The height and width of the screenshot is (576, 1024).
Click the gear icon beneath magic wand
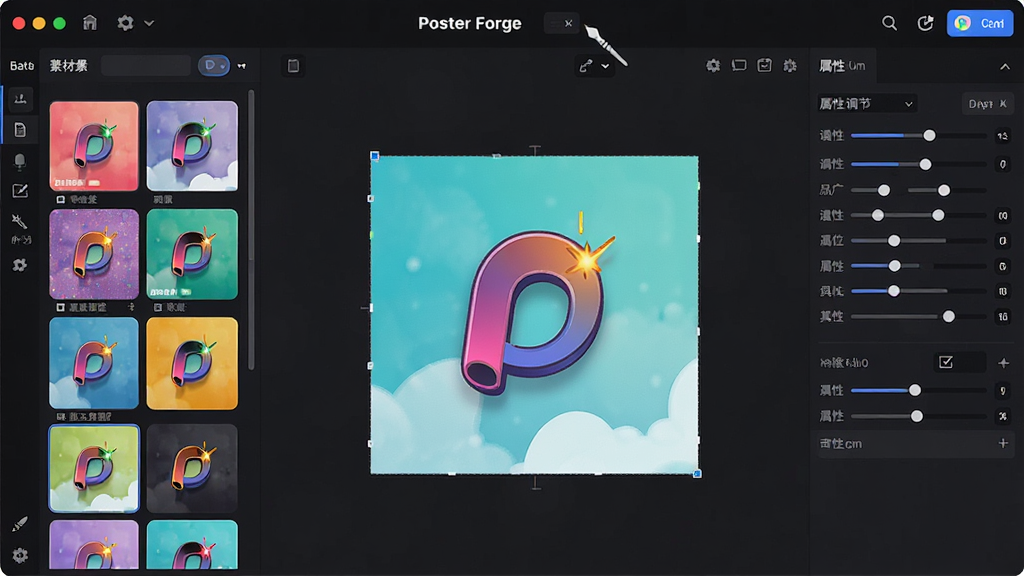(x=20, y=265)
